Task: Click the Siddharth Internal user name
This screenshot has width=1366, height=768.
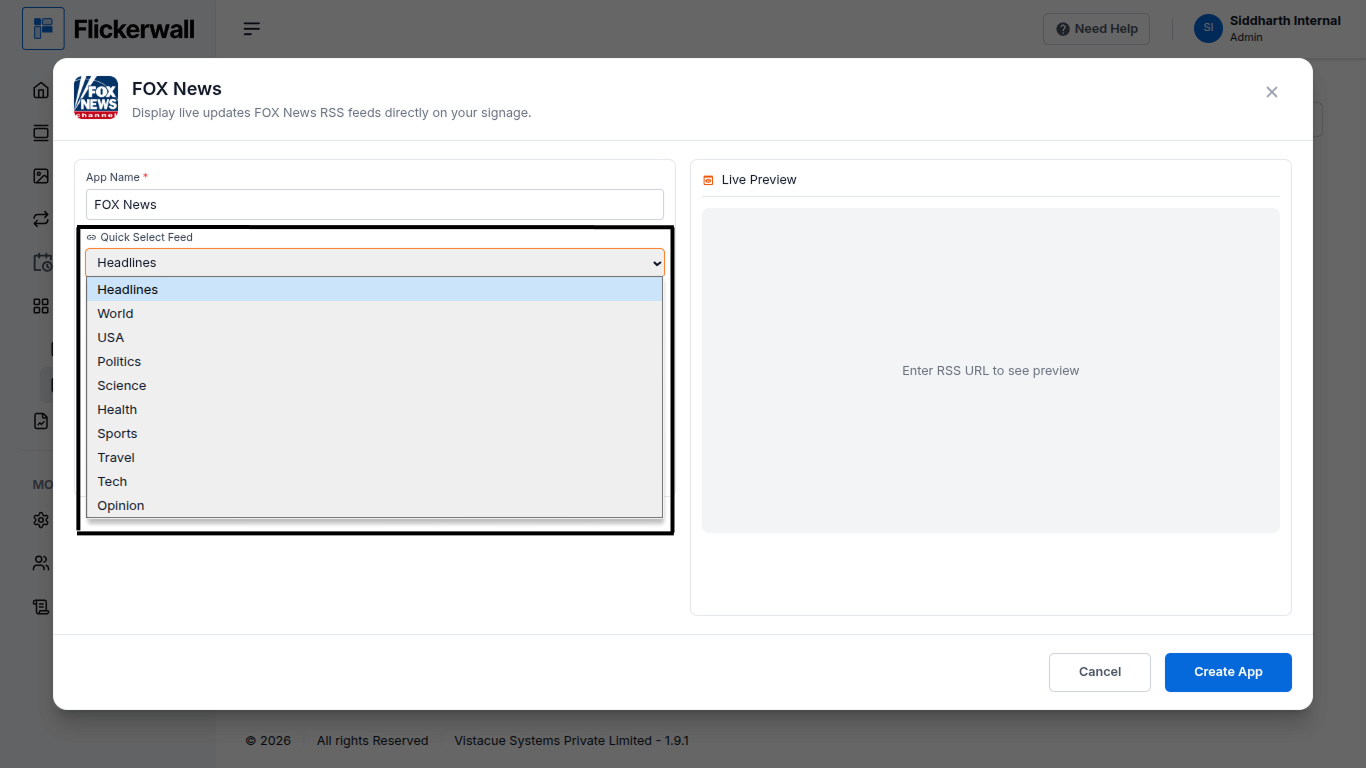Action: (x=1285, y=21)
